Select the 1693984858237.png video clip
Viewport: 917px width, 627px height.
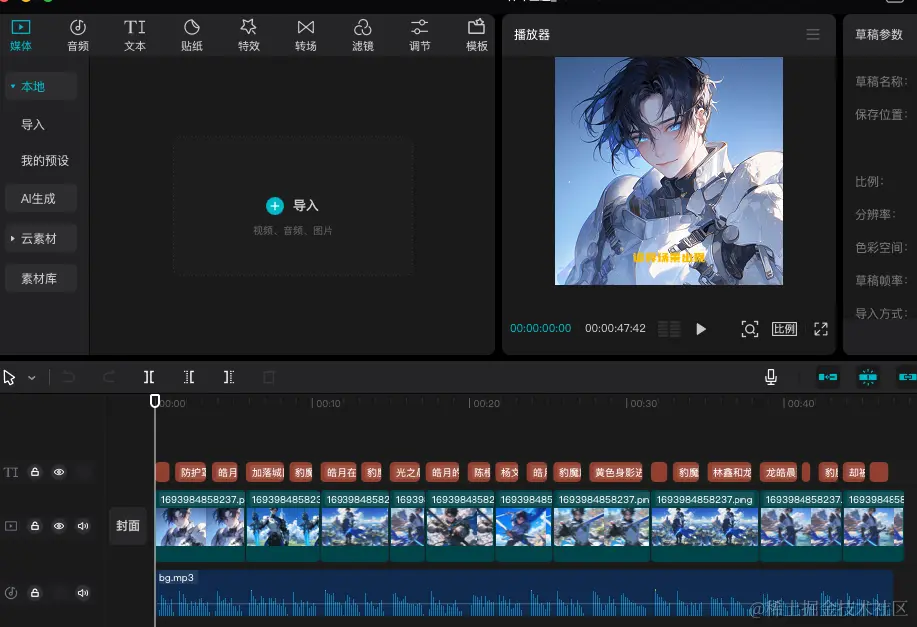tap(705, 525)
